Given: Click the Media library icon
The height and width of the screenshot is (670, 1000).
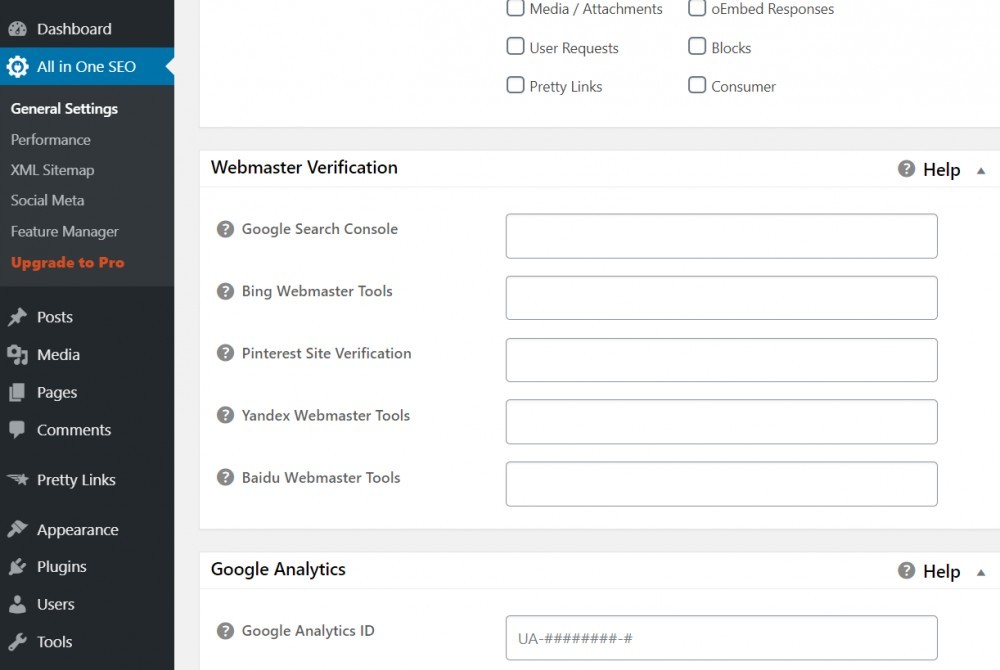Looking at the screenshot, I should point(18,354).
